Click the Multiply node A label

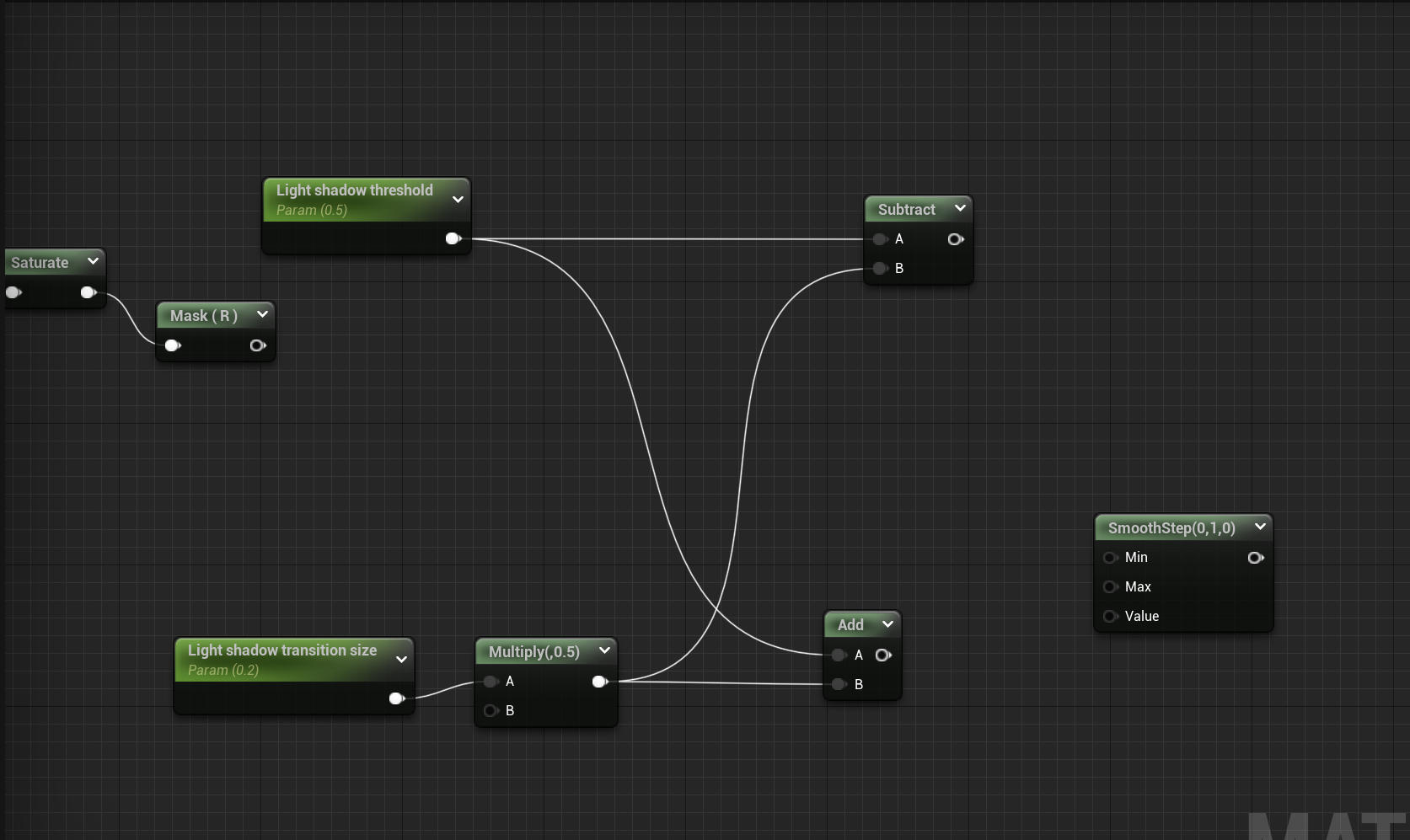click(x=510, y=682)
